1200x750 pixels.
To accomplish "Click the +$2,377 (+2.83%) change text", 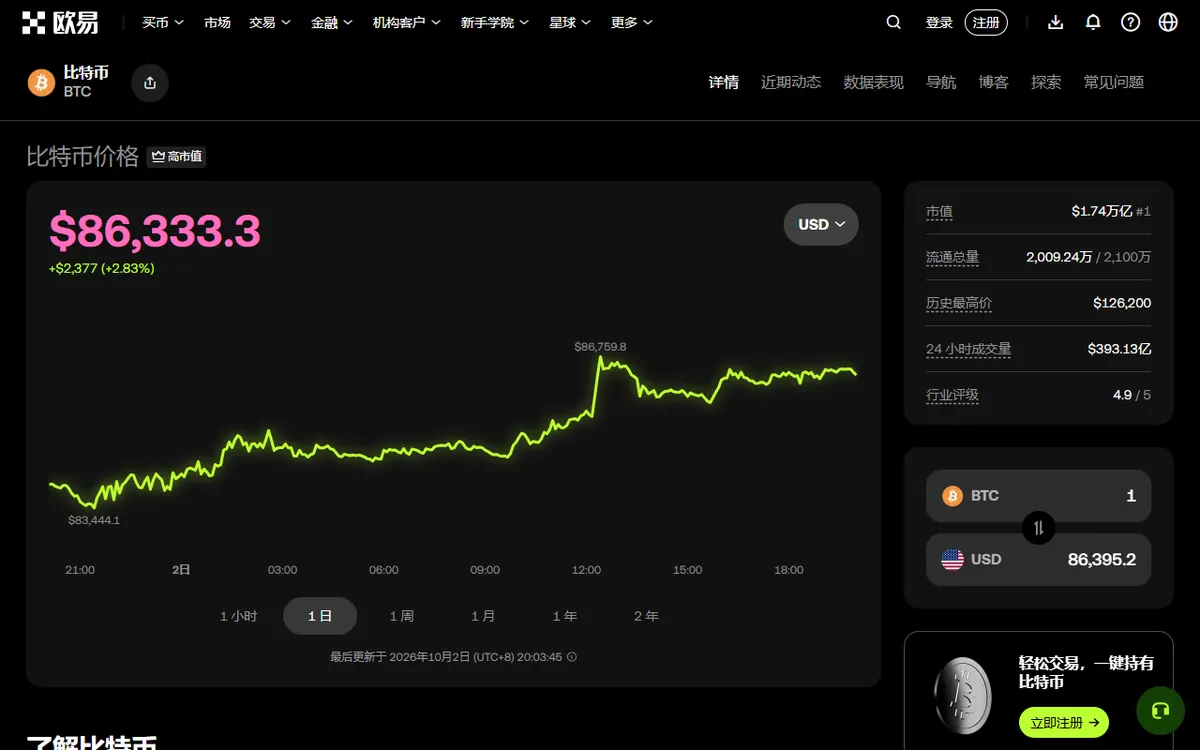I will 101,268.
